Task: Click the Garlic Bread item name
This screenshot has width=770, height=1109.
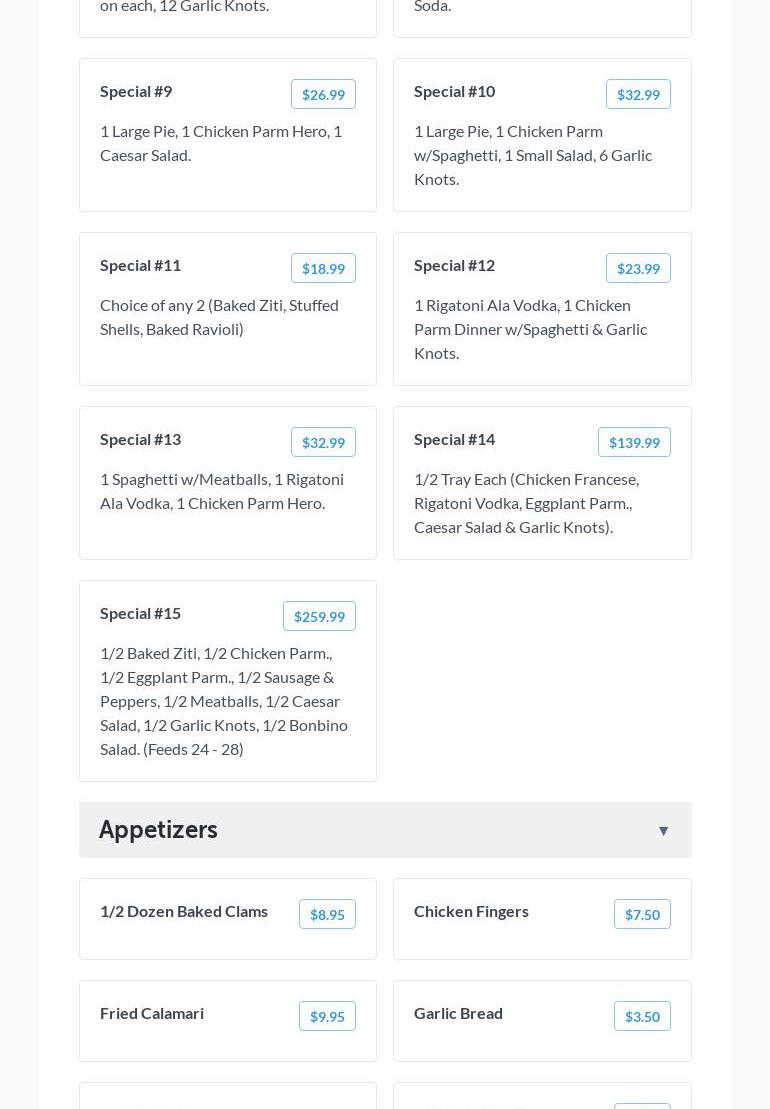Action: (458, 1013)
